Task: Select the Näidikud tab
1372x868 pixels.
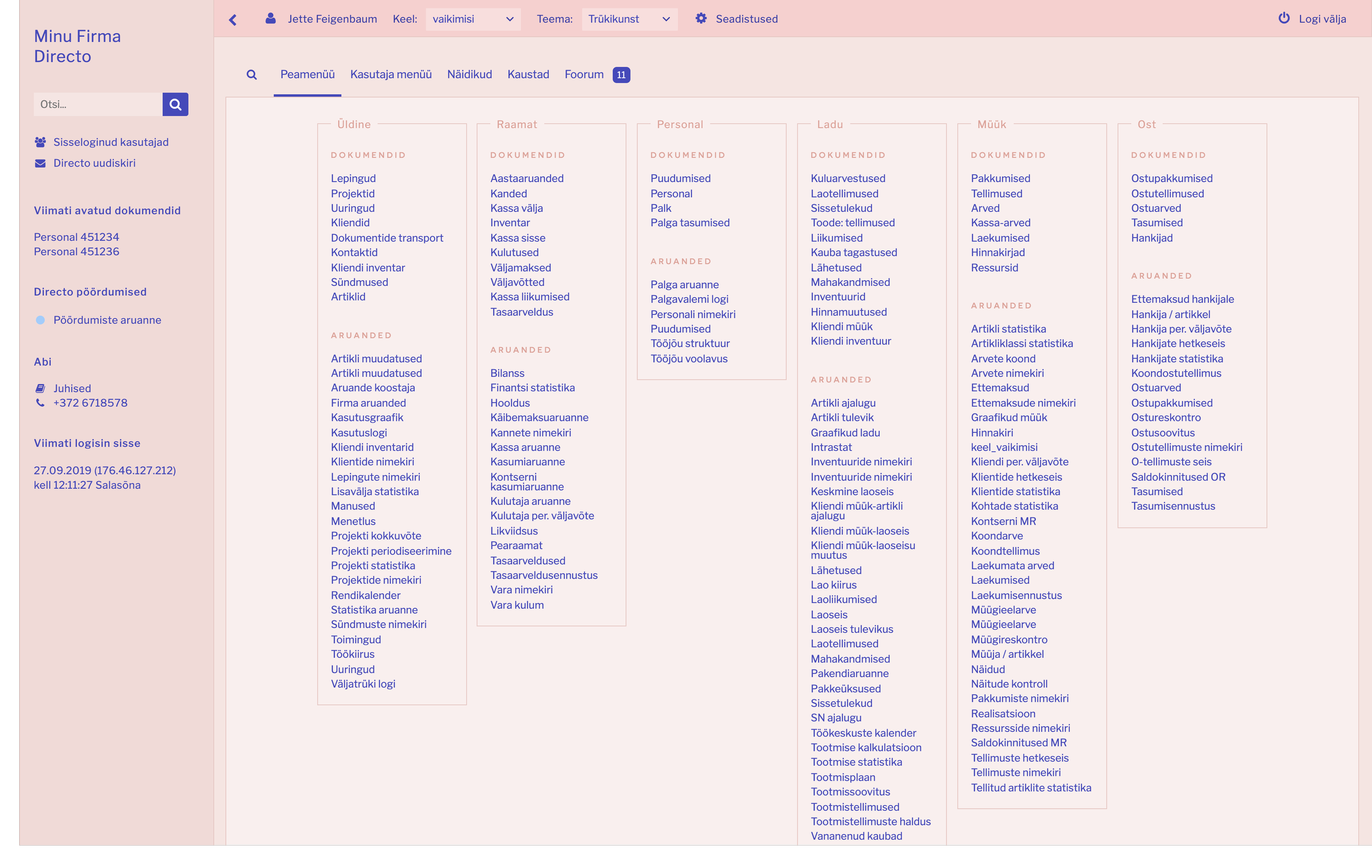Action: (x=469, y=75)
